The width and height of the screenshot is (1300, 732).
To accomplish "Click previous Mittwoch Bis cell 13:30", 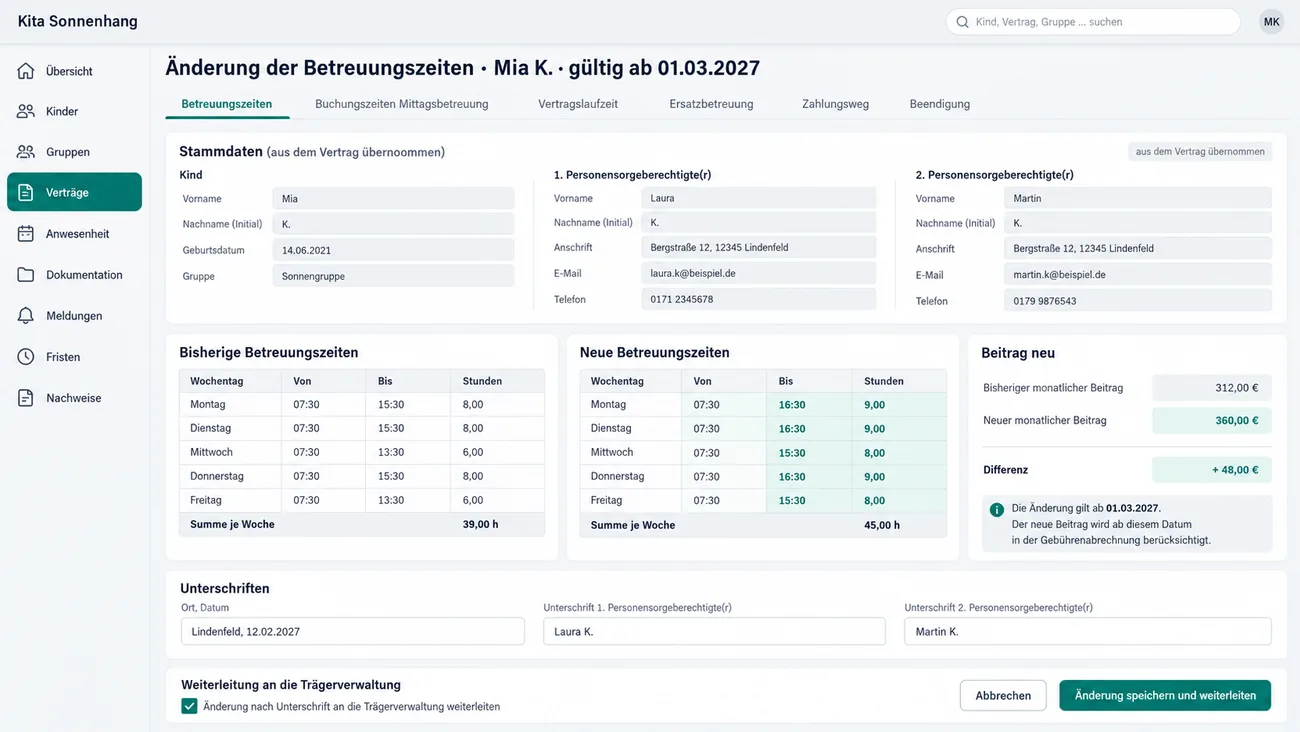I will tap(408, 452).
